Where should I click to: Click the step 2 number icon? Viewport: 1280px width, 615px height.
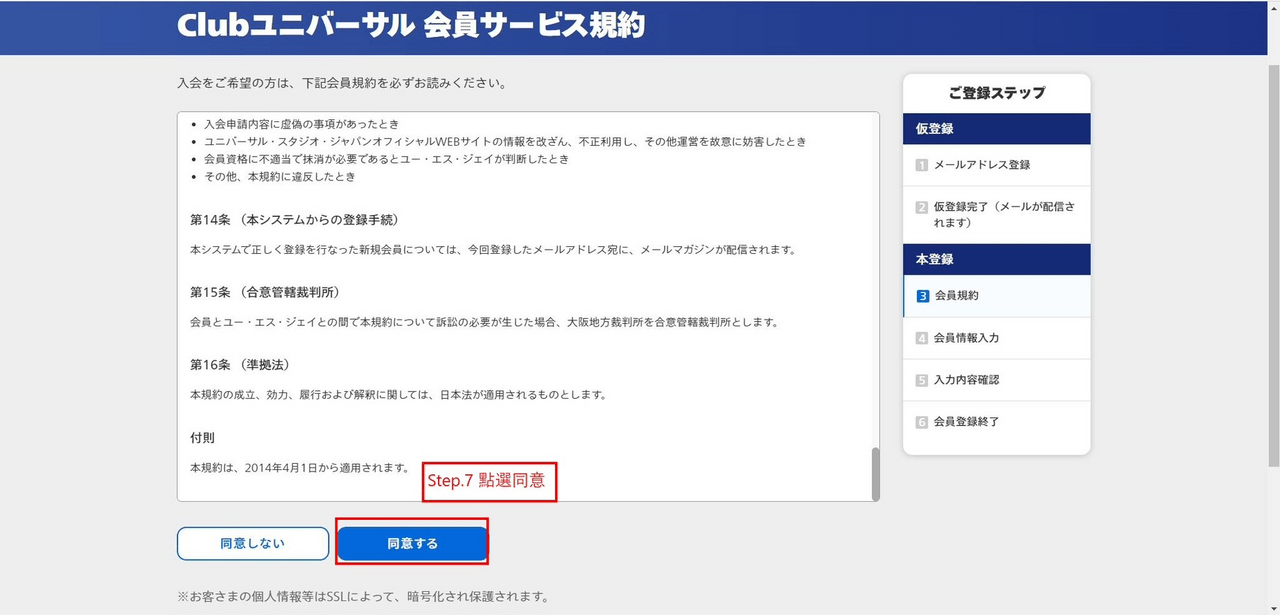(922, 207)
